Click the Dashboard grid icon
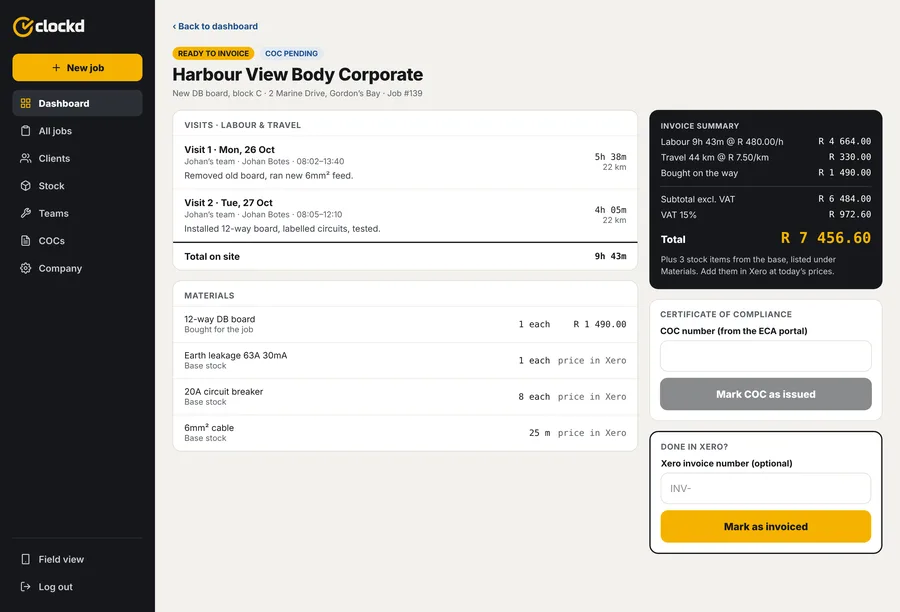Viewport: 900px width, 612px height. tap(25, 103)
